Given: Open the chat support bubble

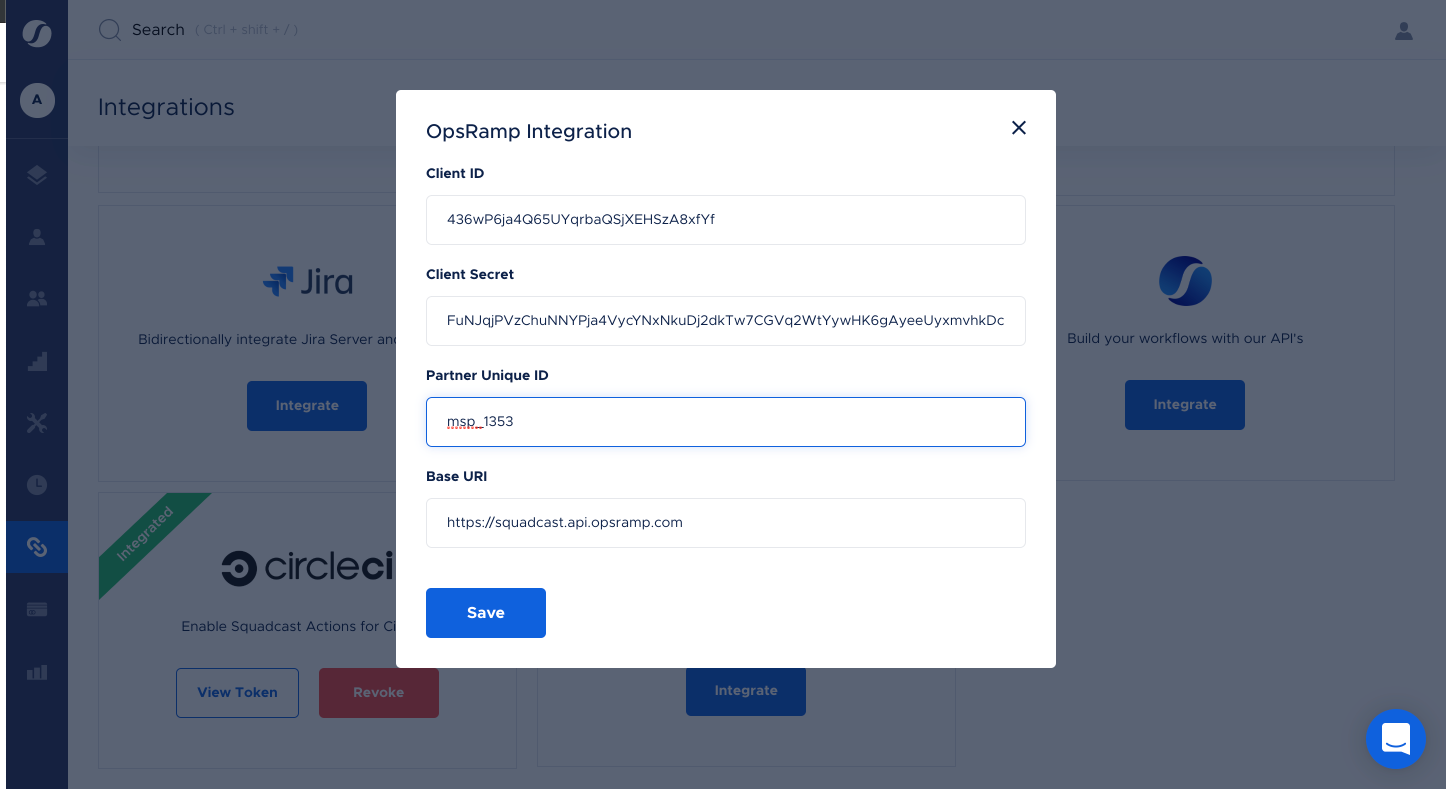Looking at the screenshot, I should tap(1396, 739).
